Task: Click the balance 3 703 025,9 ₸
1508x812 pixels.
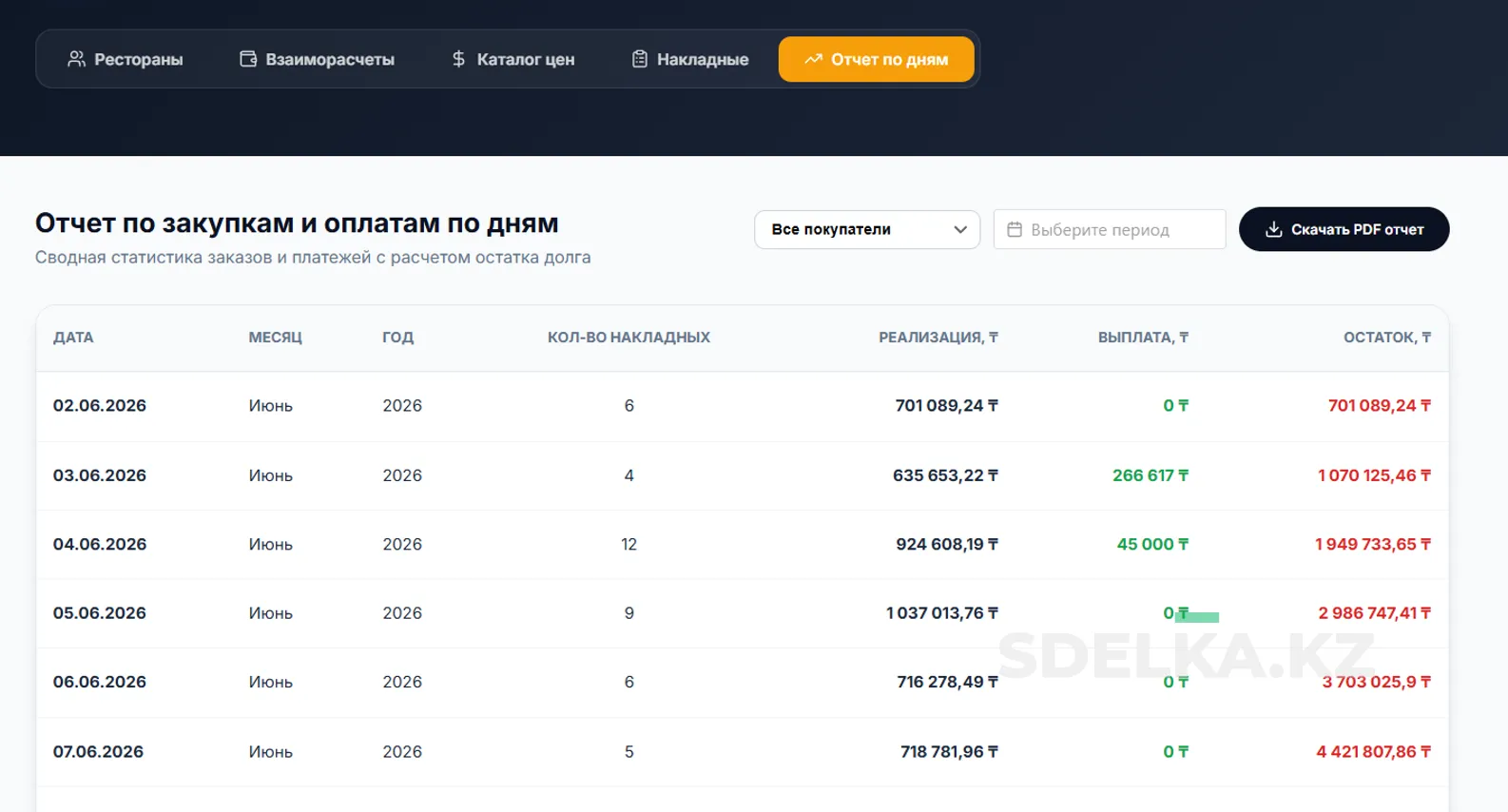Action: tap(1377, 683)
